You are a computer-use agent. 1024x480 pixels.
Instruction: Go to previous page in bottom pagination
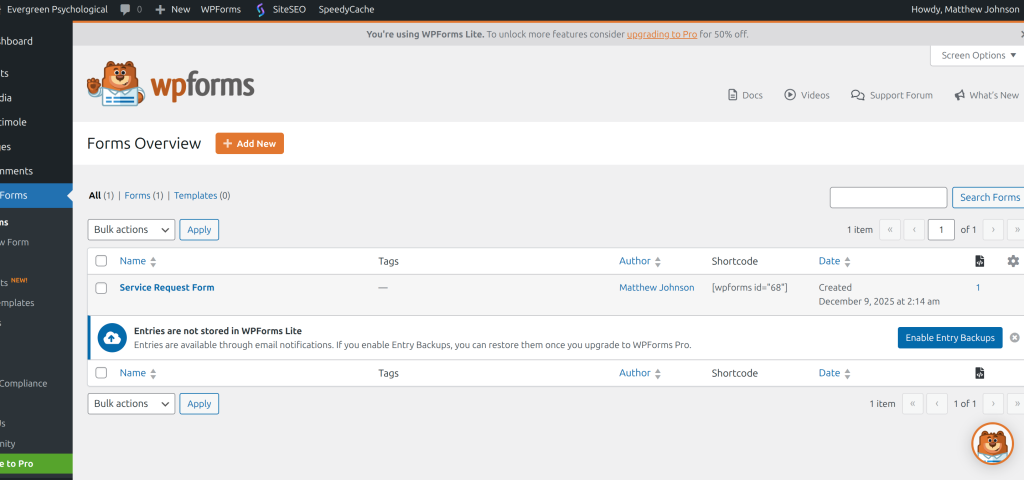936,404
